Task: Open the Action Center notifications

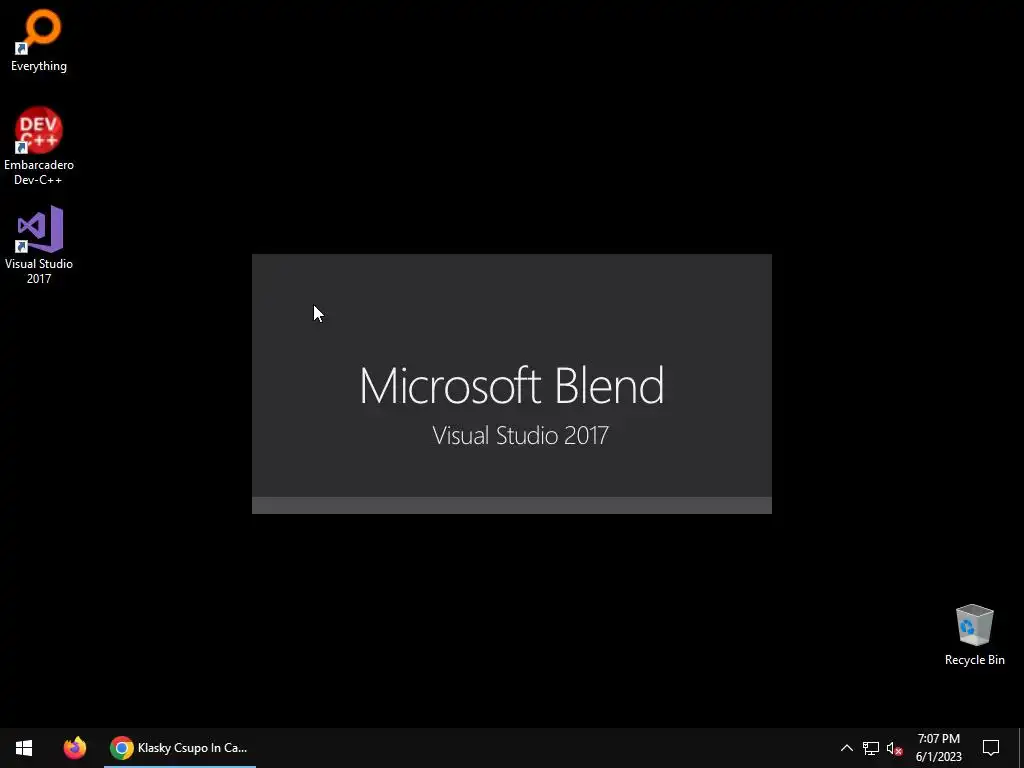Action: point(991,748)
